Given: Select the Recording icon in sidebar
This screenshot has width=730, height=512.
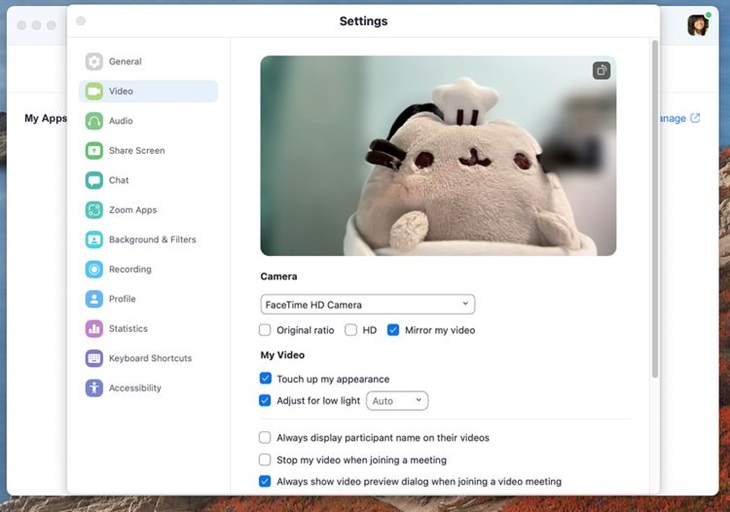Looking at the screenshot, I should 94,269.
